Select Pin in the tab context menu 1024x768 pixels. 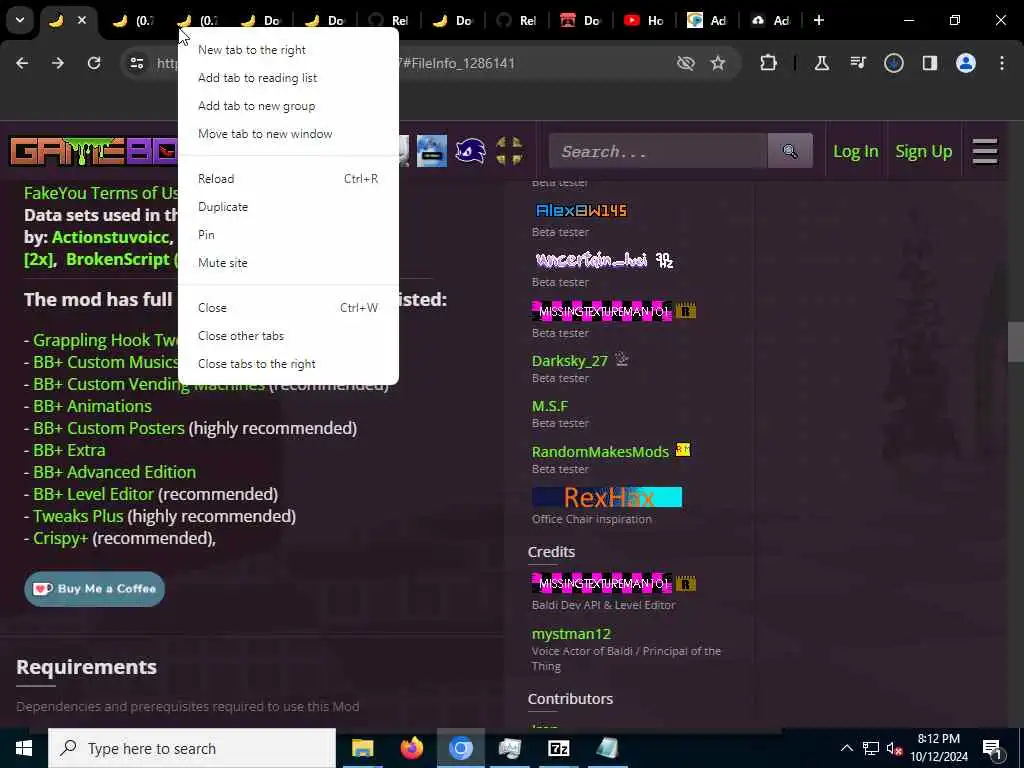[x=288, y=234]
